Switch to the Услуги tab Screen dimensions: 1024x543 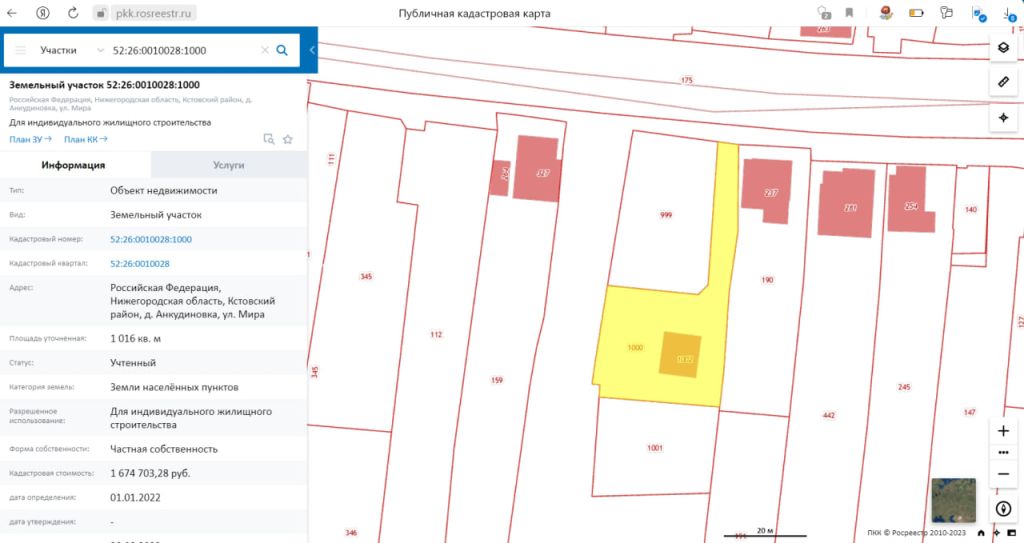point(228,166)
